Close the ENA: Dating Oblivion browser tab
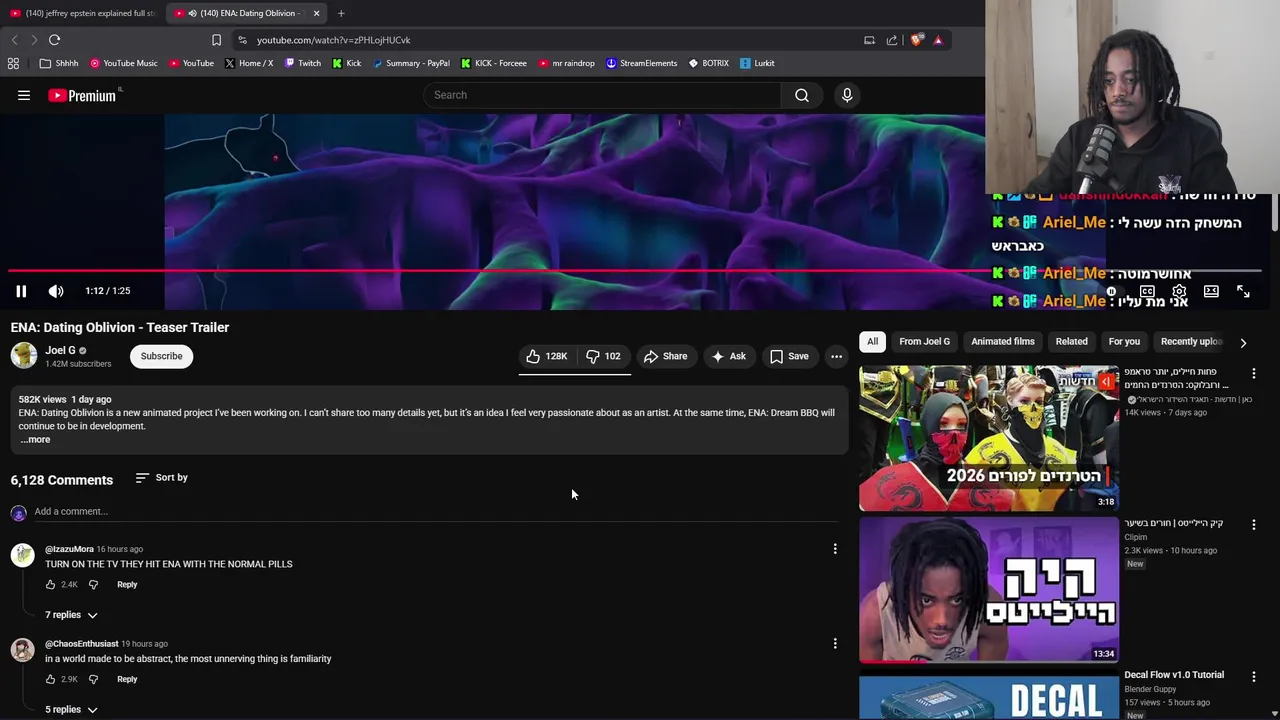This screenshot has height=720, width=1280. tap(316, 13)
